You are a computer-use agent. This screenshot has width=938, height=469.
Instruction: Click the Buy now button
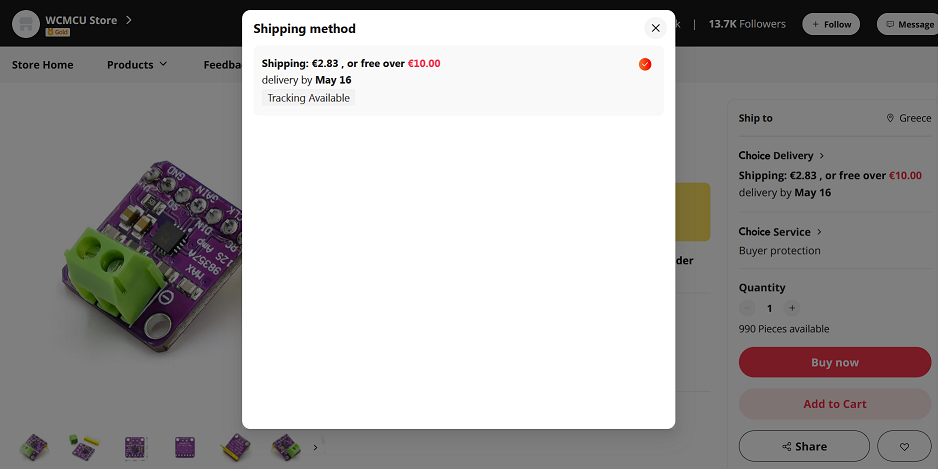click(x=835, y=362)
